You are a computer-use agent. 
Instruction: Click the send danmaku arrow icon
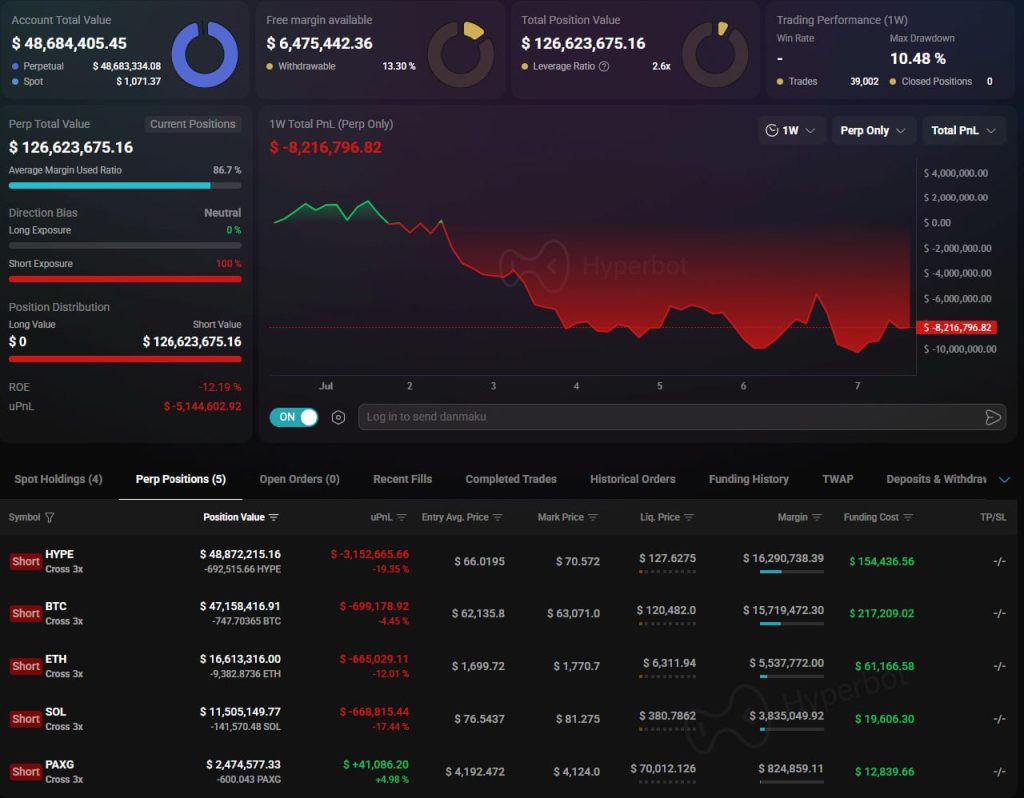993,417
